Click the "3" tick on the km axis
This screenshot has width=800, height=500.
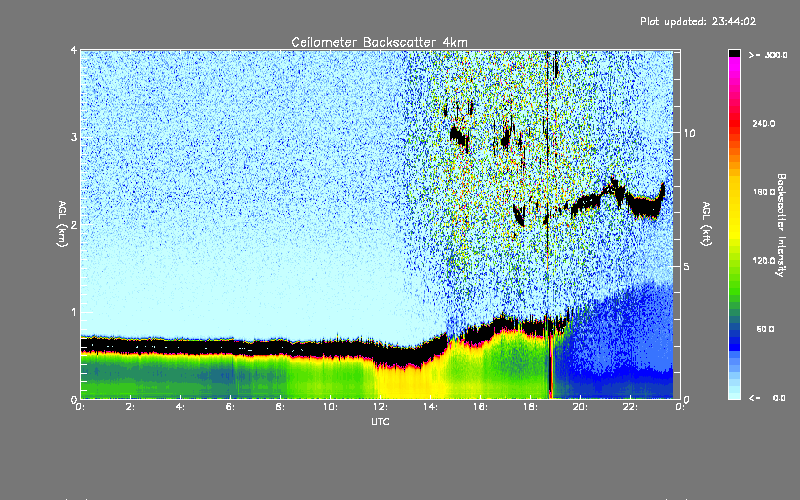pos(73,137)
